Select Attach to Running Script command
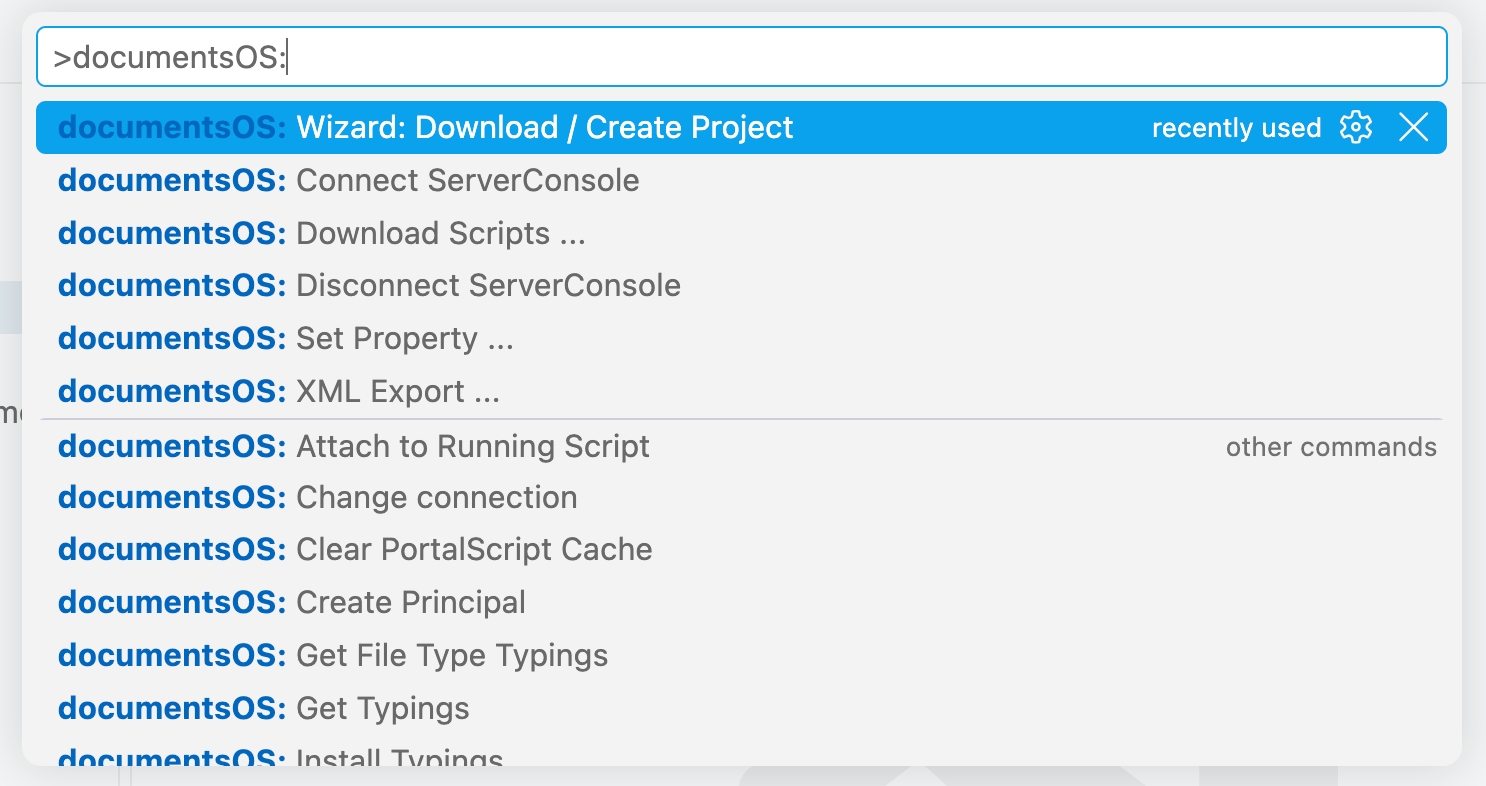The width and height of the screenshot is (1486, 786). point(741,445)
